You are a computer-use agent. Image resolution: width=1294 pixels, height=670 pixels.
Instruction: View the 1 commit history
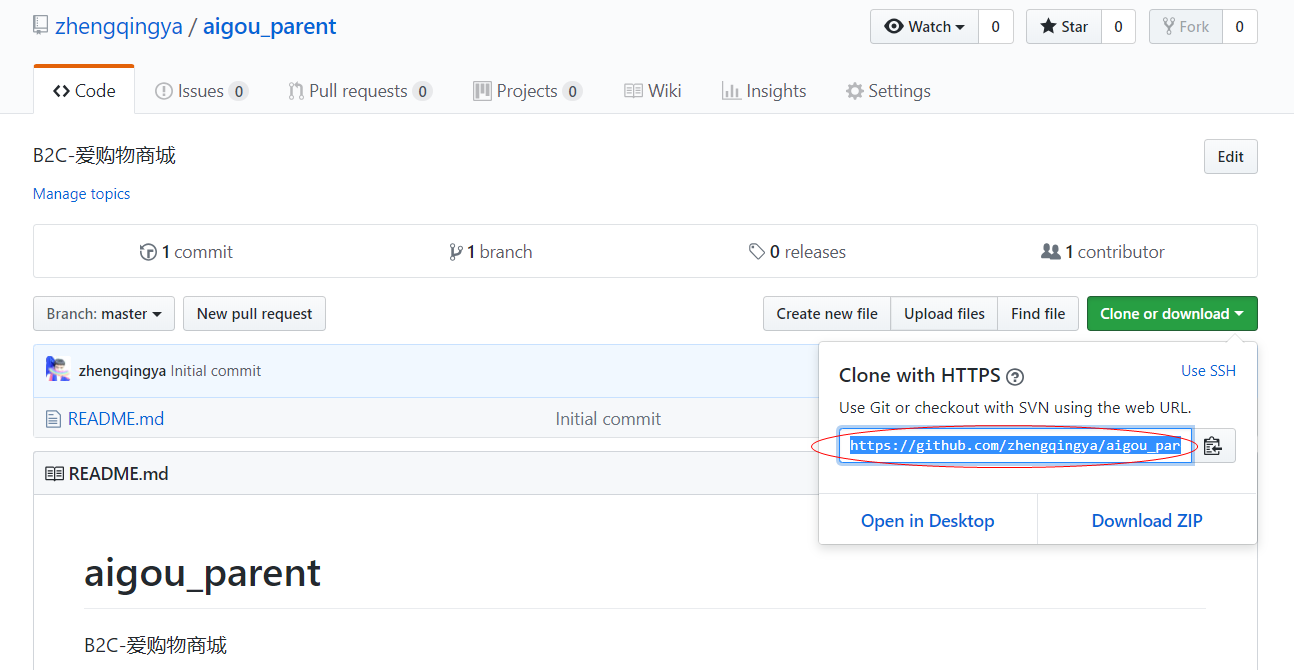186,252
